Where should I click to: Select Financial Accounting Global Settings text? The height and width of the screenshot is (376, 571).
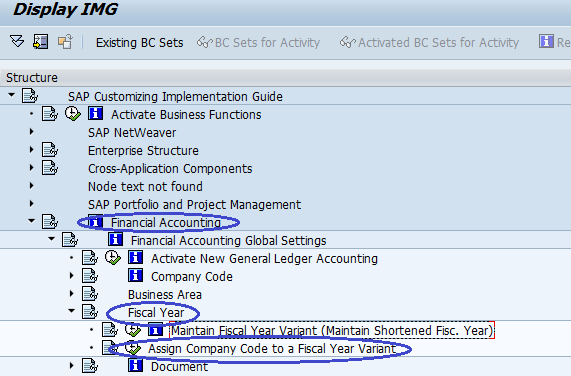228,241
